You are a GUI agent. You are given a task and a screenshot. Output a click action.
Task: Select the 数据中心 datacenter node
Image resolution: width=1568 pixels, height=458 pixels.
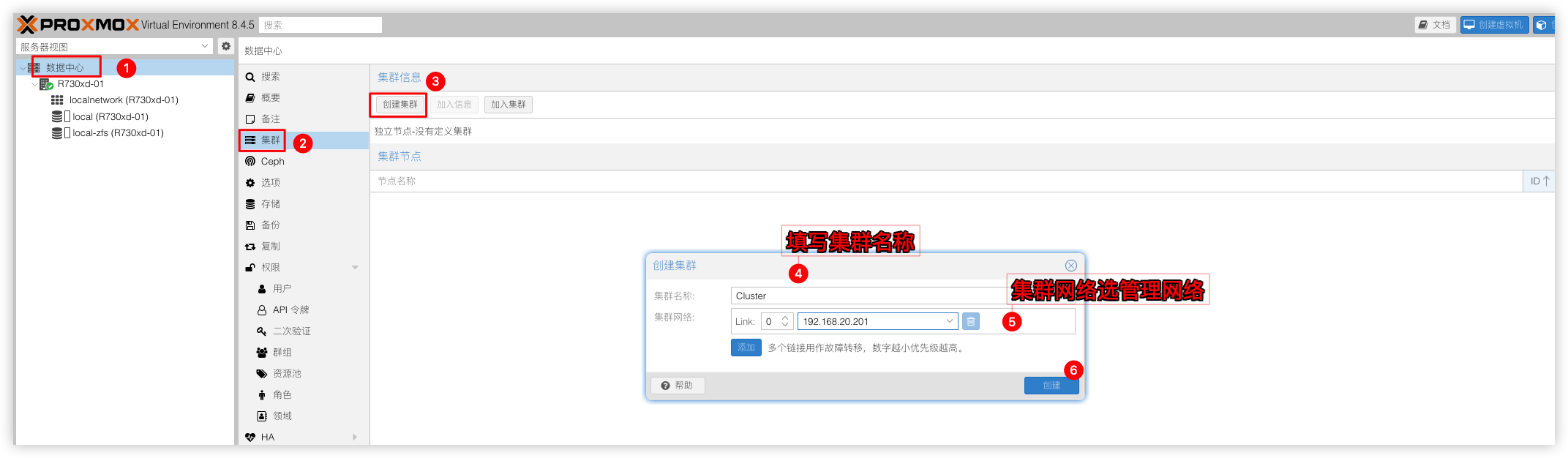pos(65,67)
